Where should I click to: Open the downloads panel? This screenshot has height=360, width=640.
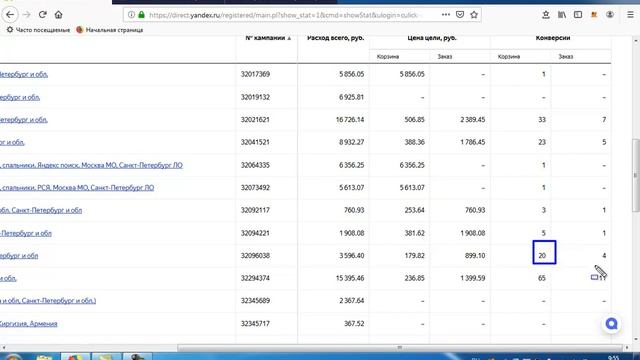point(546,15)
